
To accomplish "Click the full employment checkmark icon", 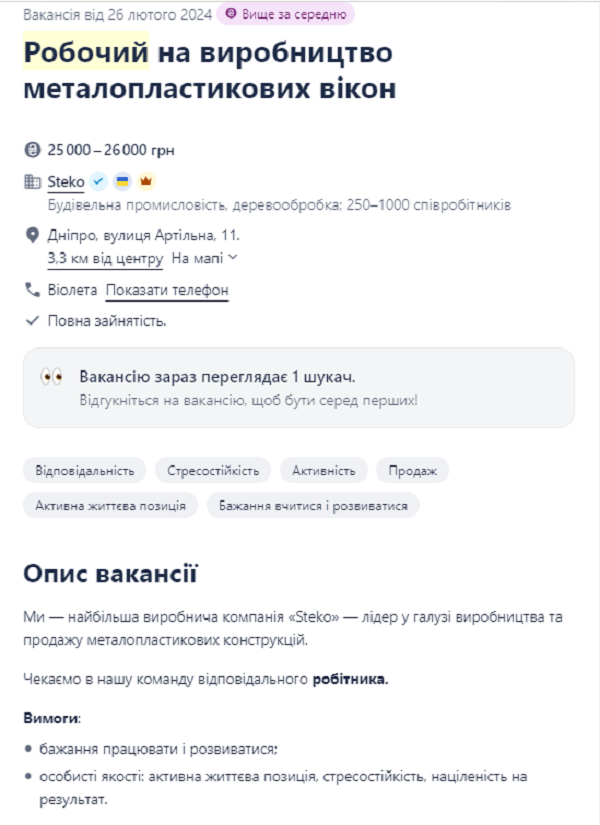I will (x=32, y=321).
